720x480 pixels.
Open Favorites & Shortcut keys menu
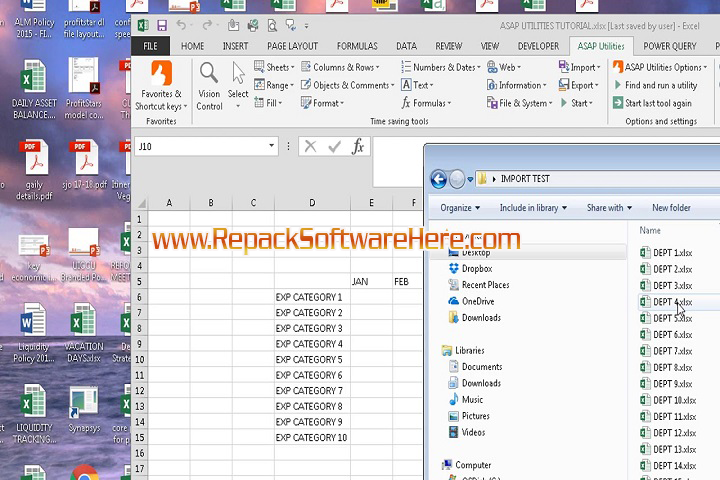(x=161, y=86)
